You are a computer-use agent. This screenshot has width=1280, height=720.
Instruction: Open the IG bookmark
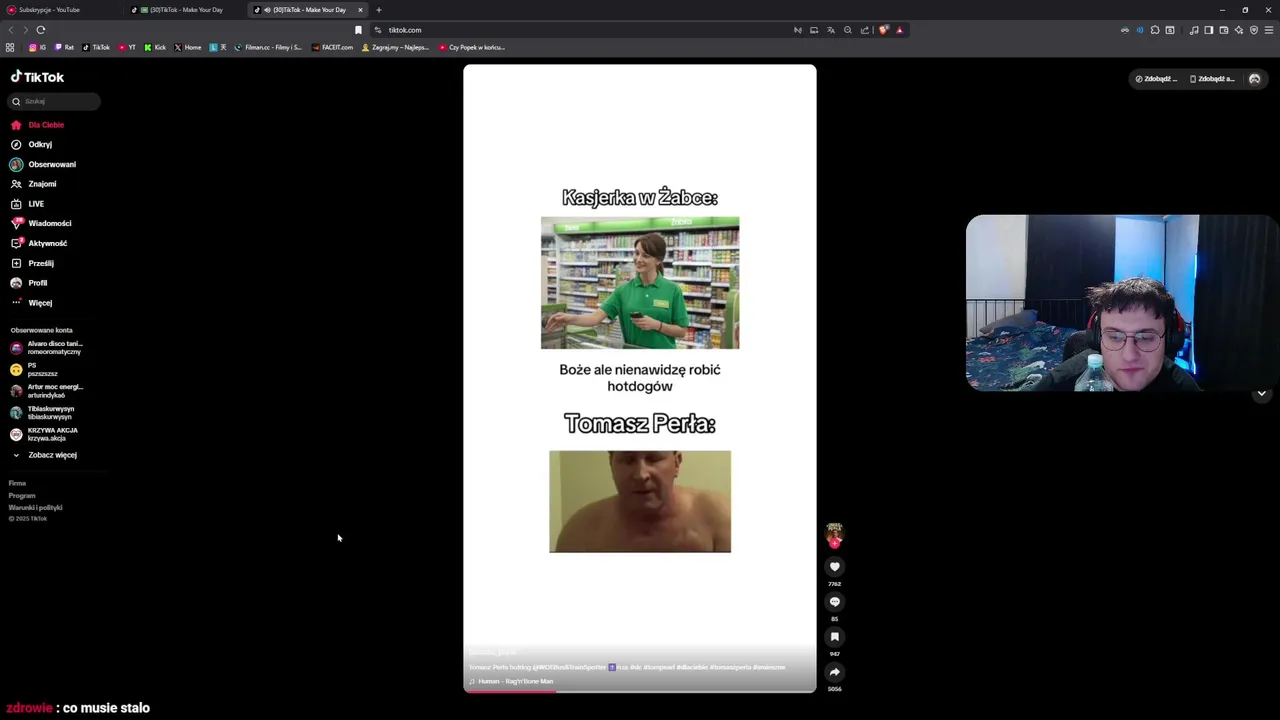[x=37, y=47]
